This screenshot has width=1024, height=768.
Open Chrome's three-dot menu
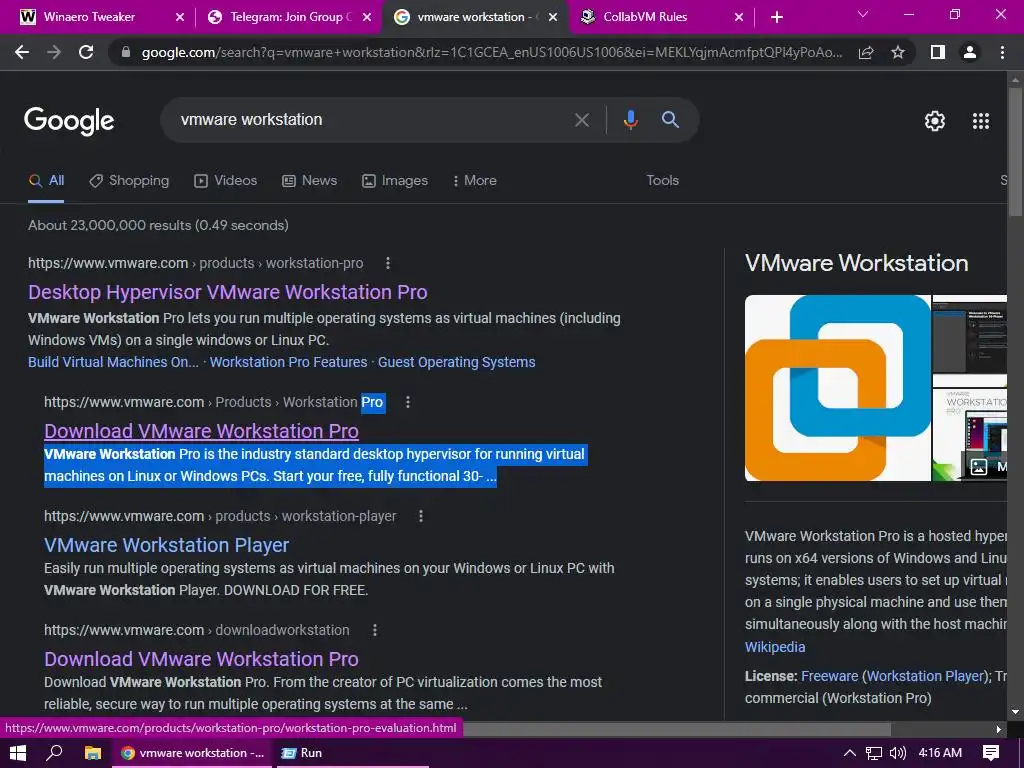[x=1002, y=52]
